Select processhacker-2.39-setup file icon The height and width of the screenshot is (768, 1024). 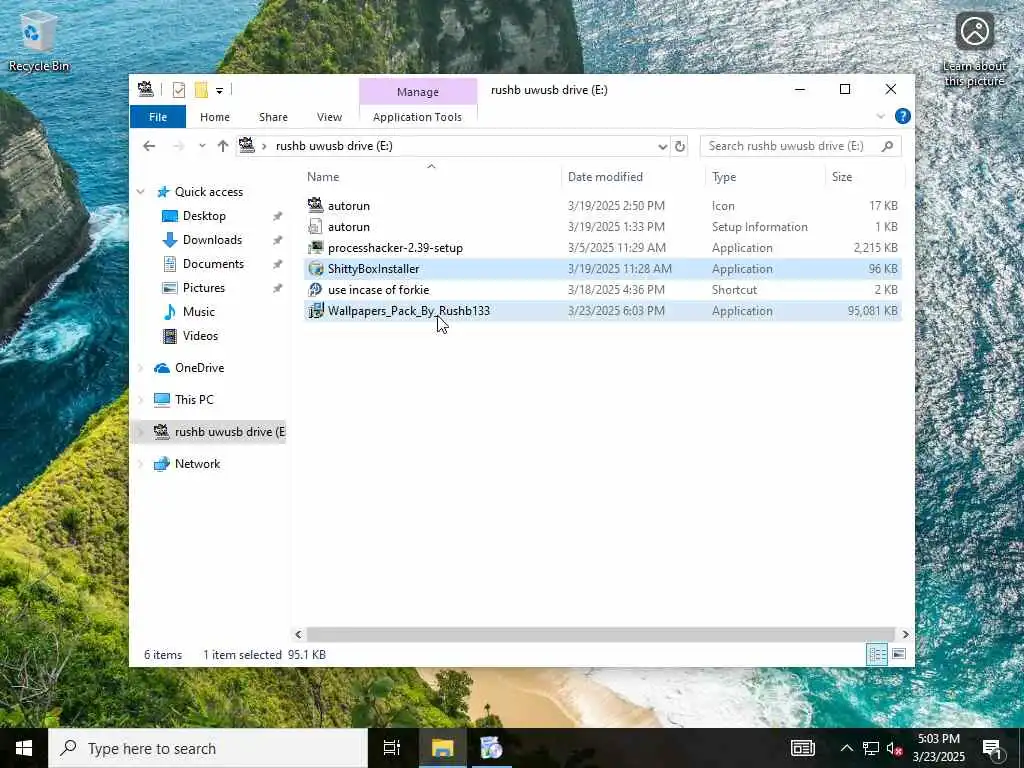(x=315, y=248)
